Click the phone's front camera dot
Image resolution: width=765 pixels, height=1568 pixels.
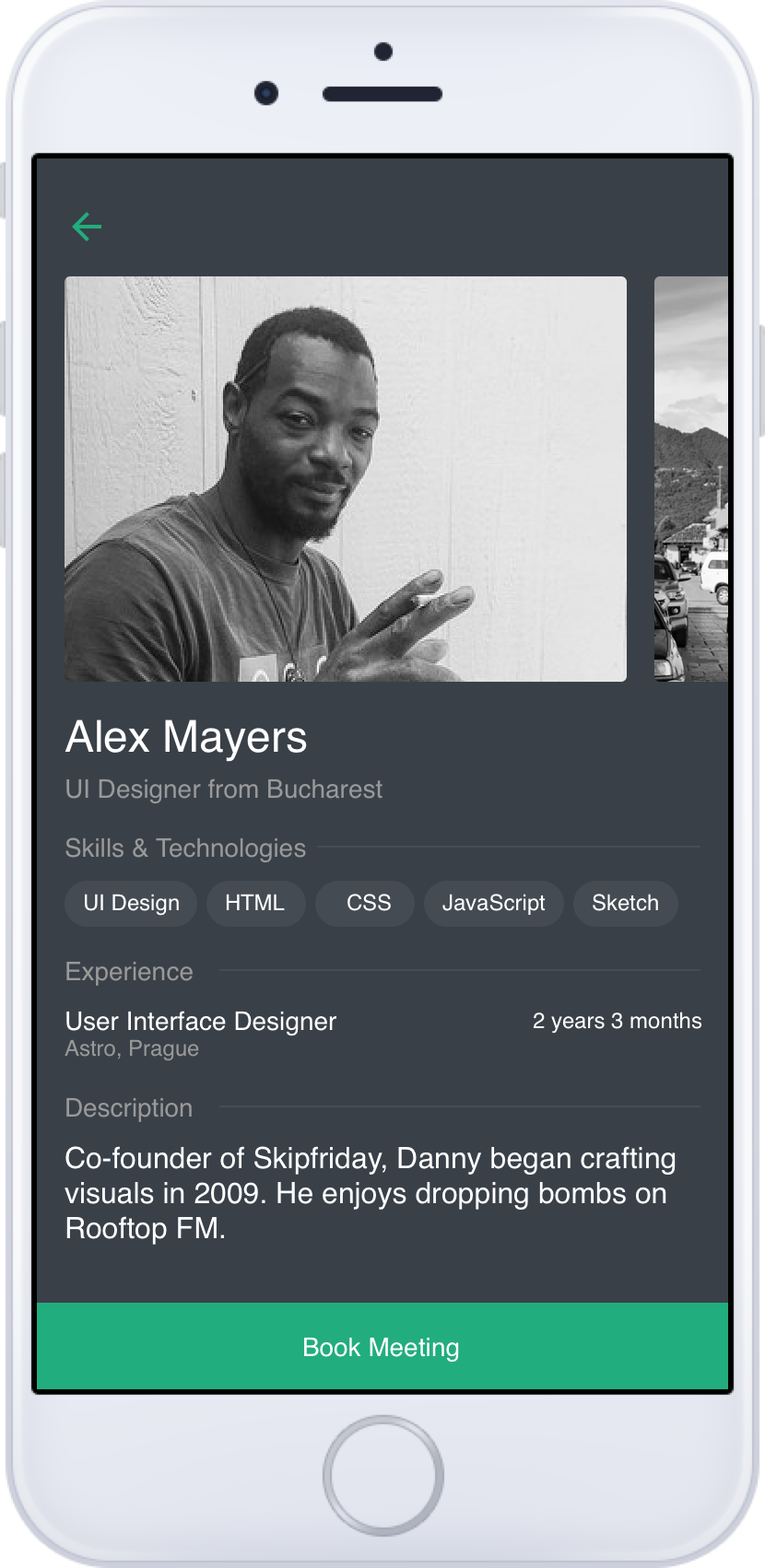[266, 93]
